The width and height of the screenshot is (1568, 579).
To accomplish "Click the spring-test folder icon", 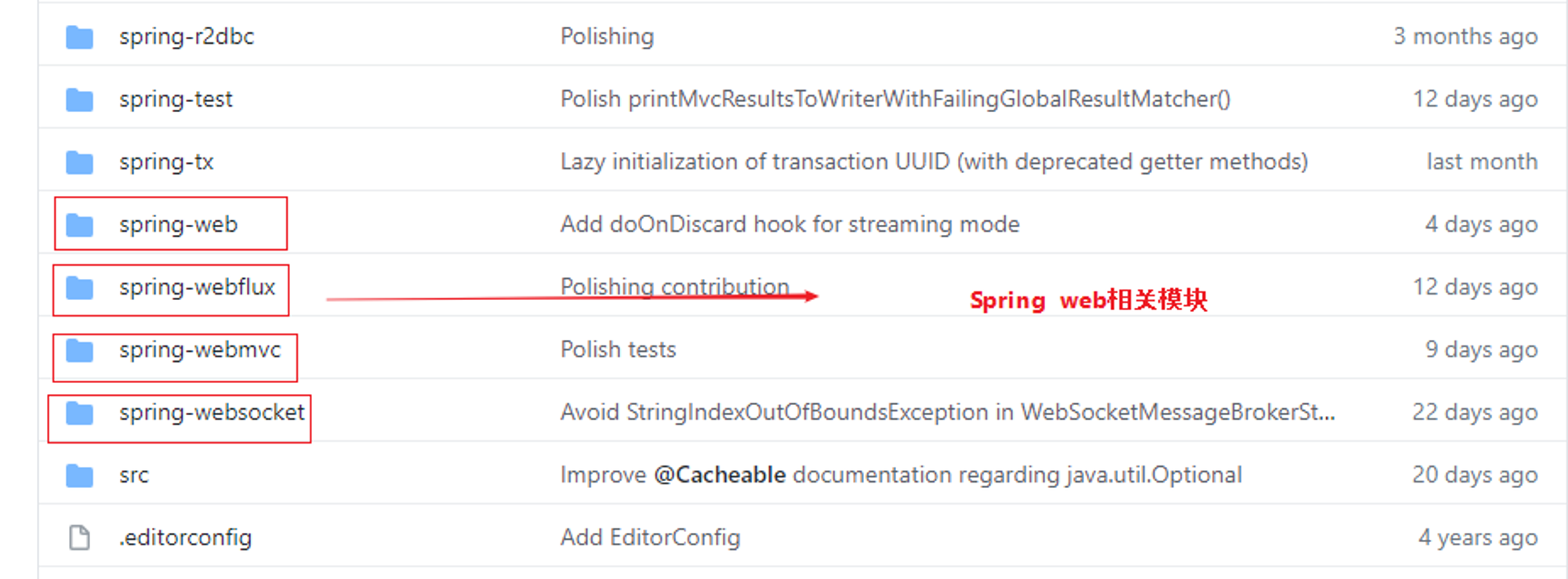I will click(79, 100).
